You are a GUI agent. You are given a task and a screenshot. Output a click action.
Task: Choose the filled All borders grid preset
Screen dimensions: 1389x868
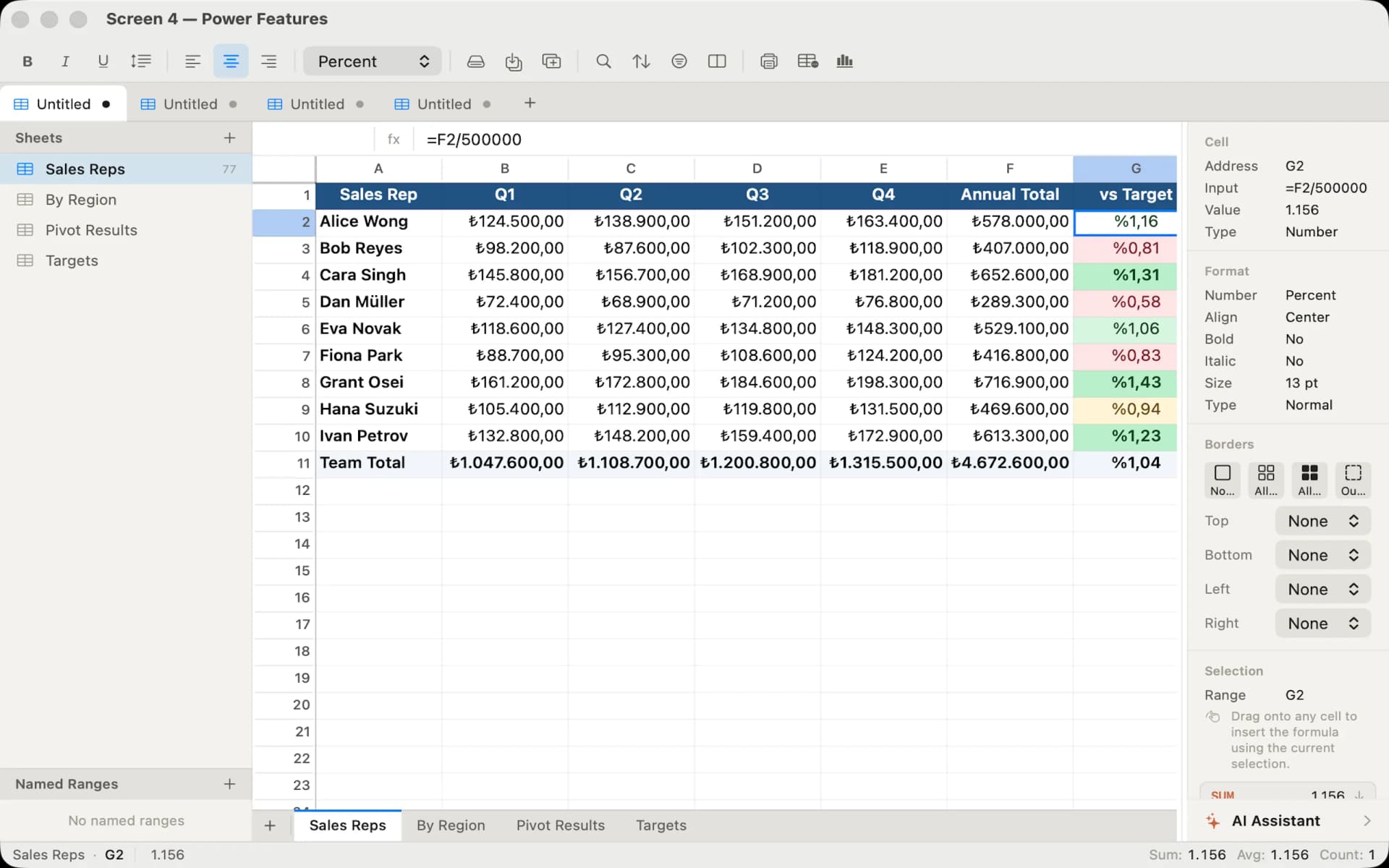pos(1309,480)
